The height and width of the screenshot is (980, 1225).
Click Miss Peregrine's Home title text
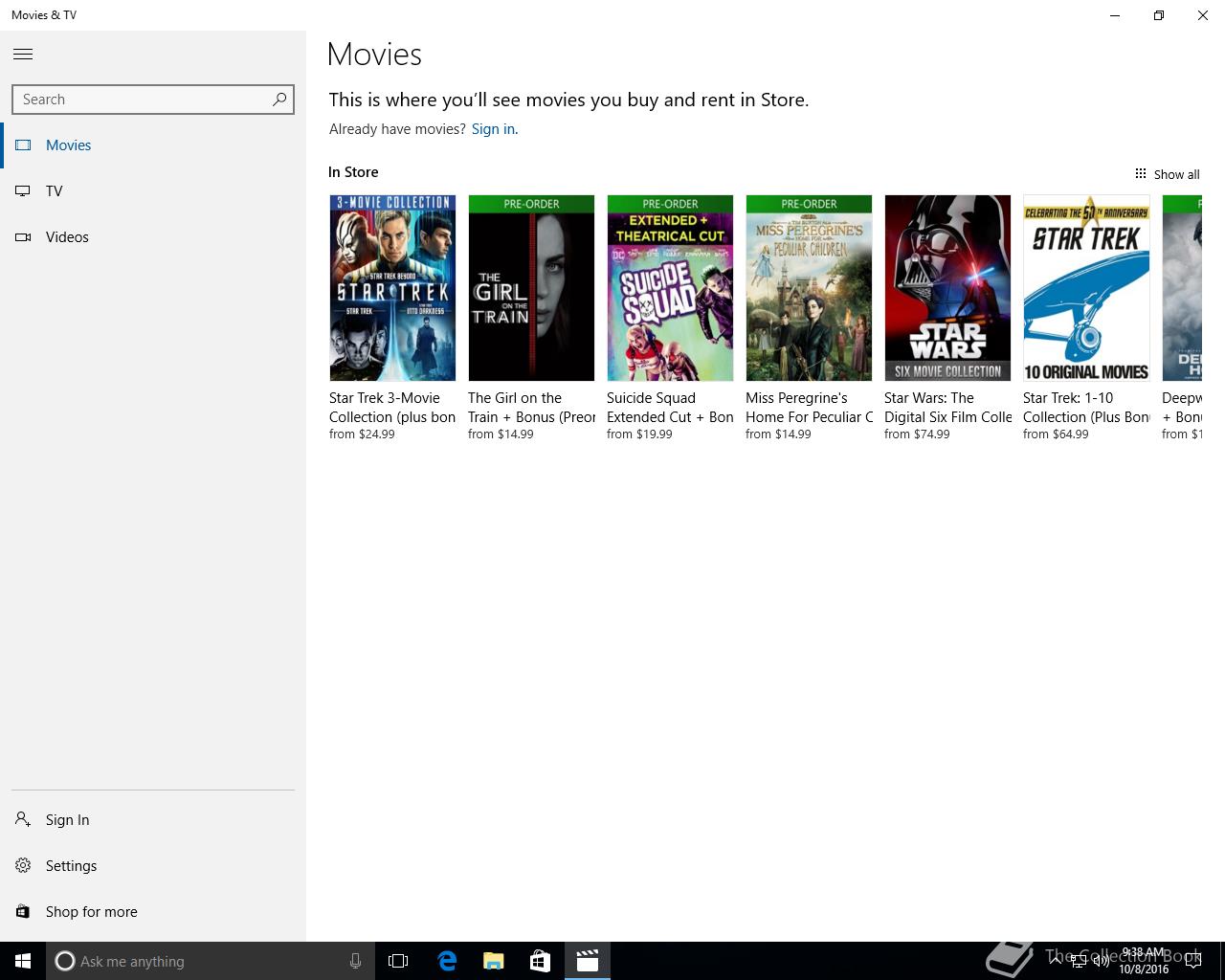[x=809, y=408]
